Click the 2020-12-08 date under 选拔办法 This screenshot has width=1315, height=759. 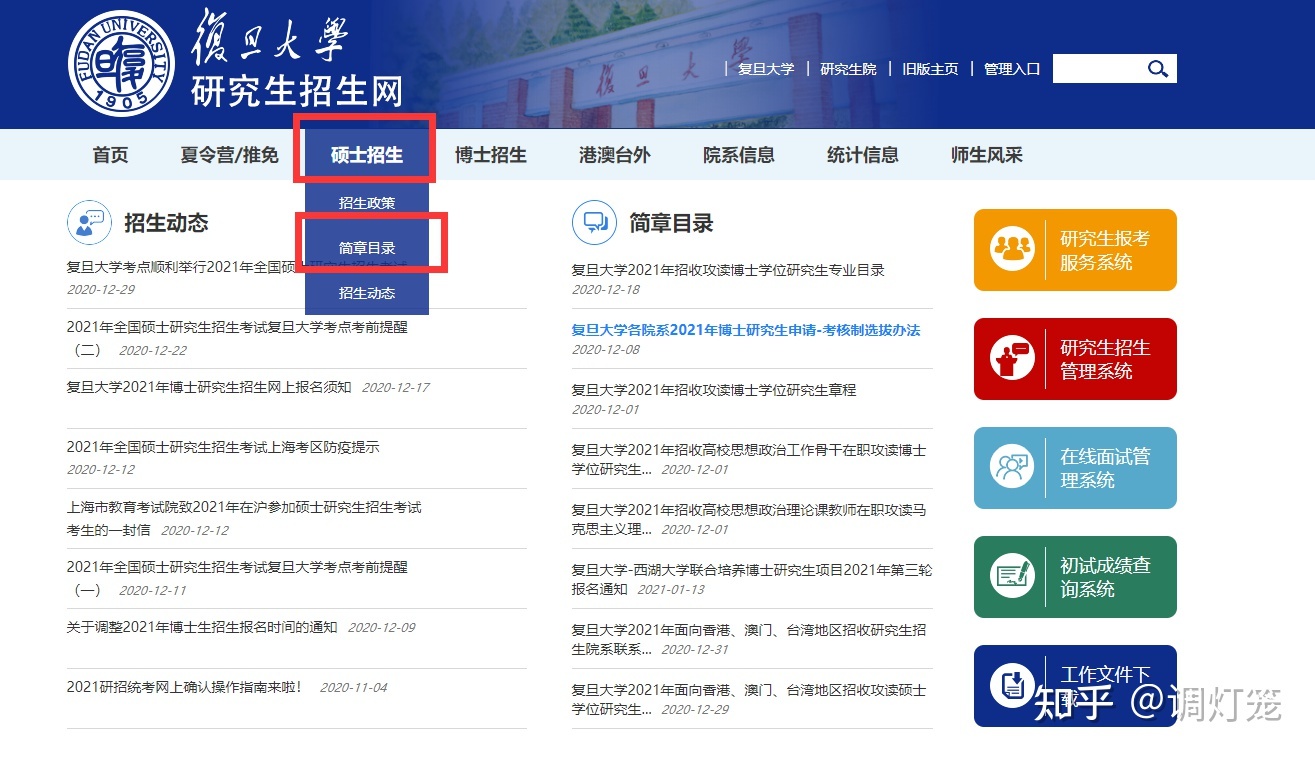[x=606, y=349]
